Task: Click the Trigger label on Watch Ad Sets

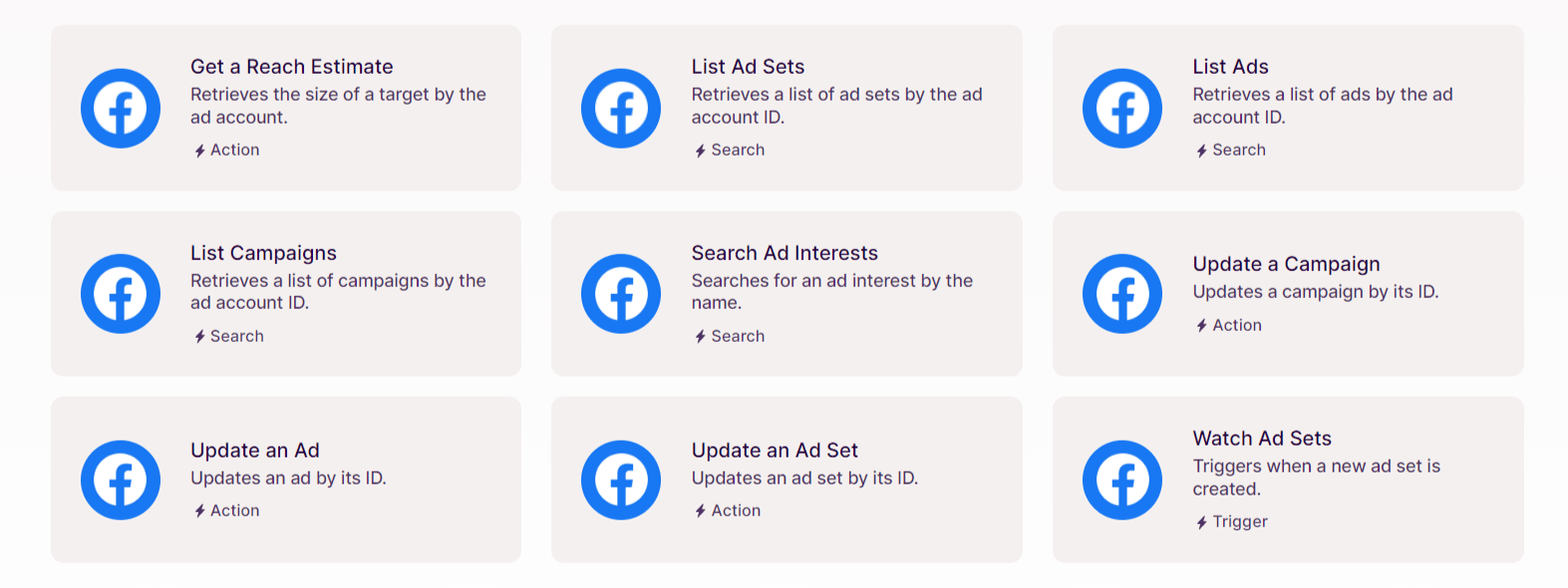Action: click(1241, 521)
